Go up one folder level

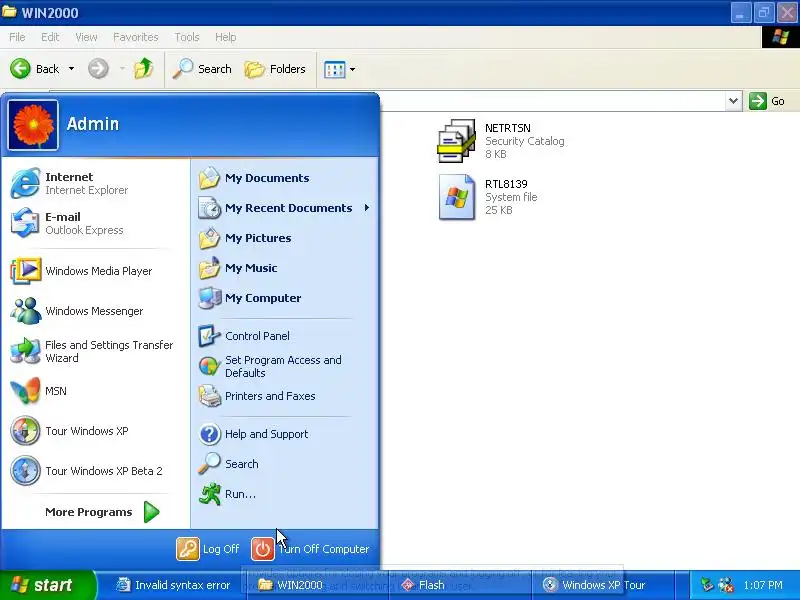[143, 69]
